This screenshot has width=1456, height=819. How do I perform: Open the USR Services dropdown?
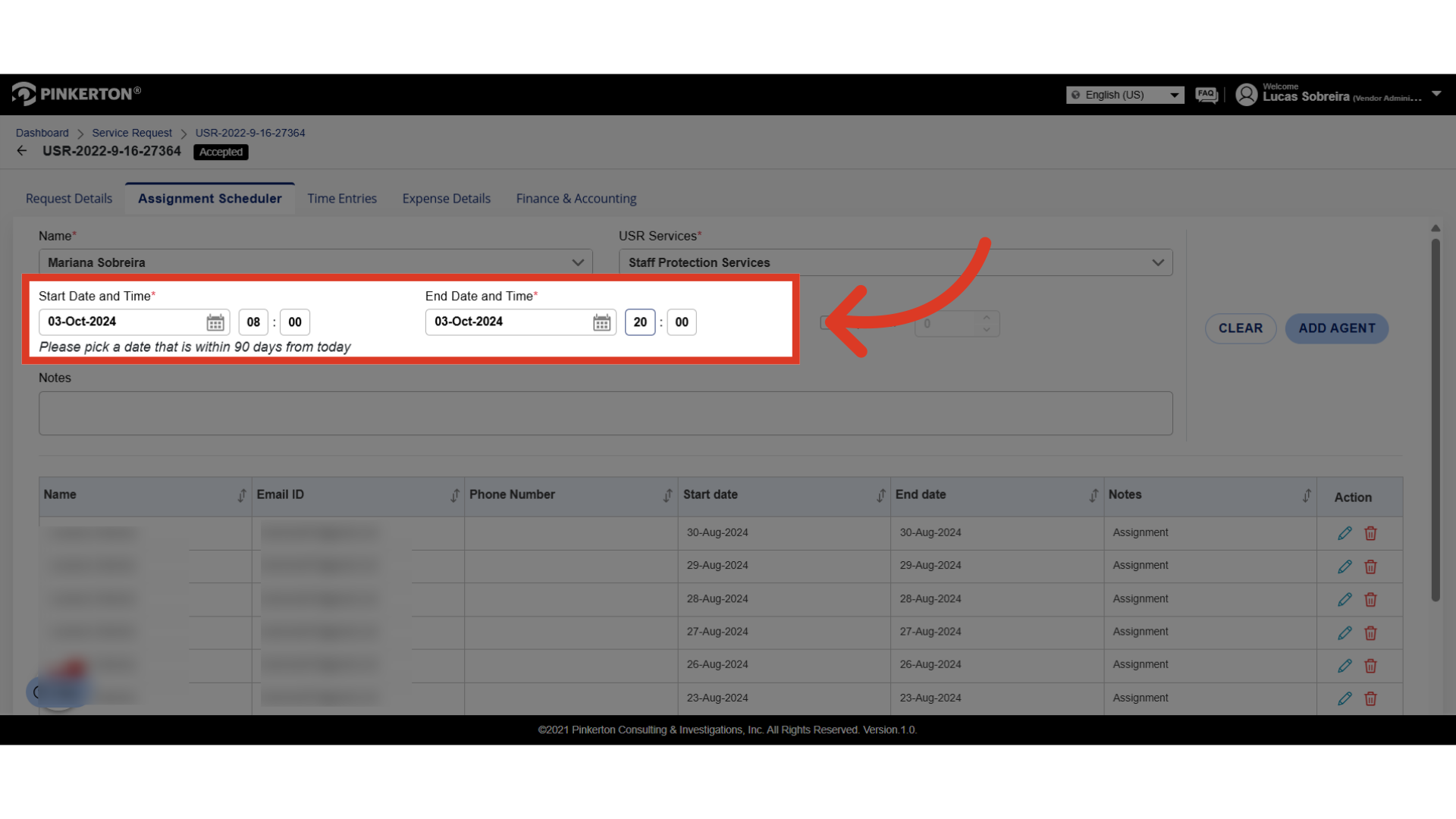[1157, 262]
